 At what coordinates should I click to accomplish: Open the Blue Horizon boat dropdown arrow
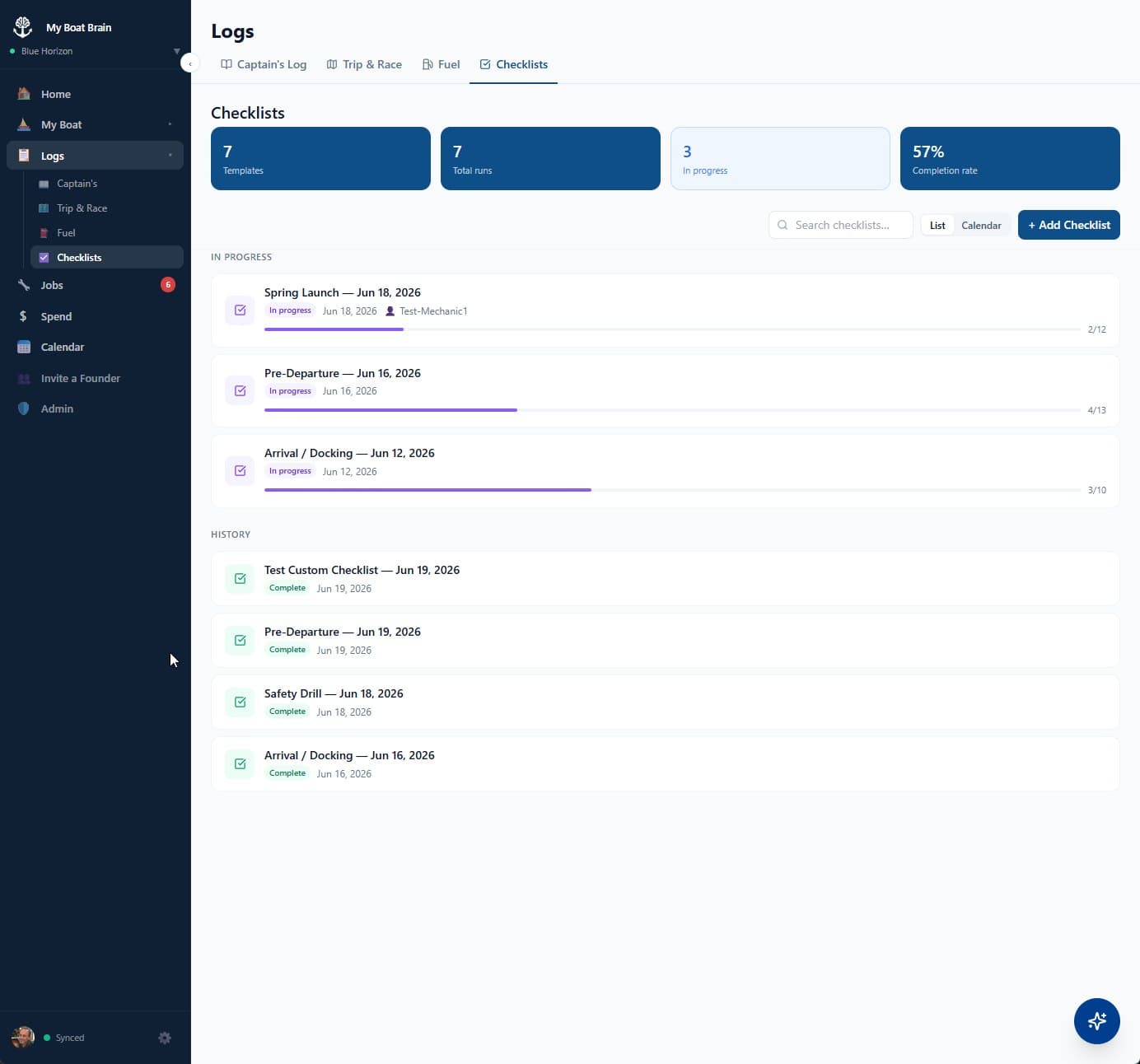[x=176, y=51]
